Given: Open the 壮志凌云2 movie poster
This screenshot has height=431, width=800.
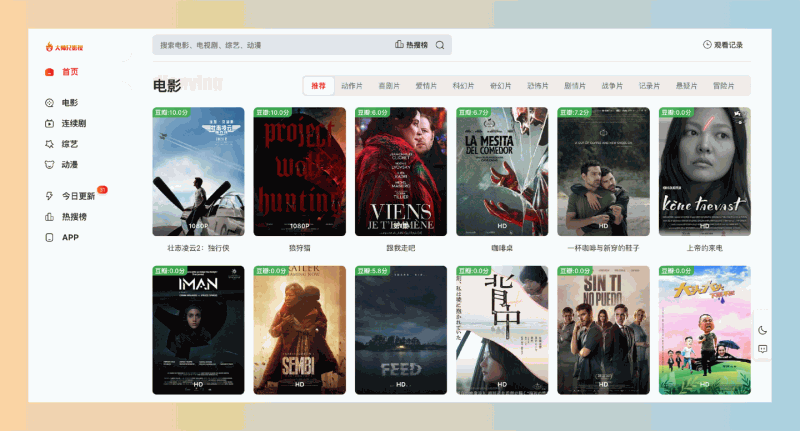Looking at the screenshot, I should (x=198, y=171).
